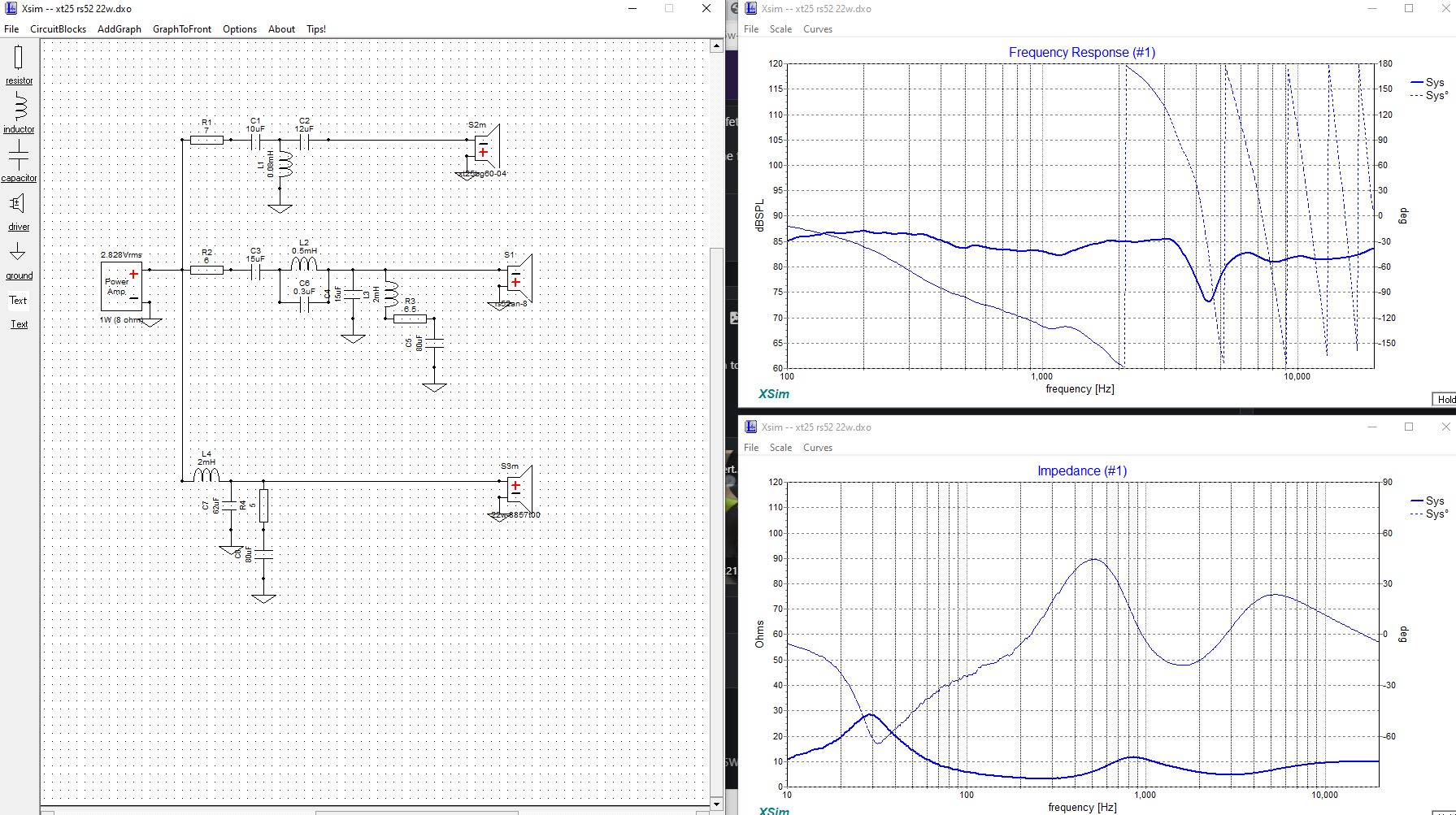Screen dimensions: 1456x815
Task: Open the GraphToFront menu
Action: [182, 29]
